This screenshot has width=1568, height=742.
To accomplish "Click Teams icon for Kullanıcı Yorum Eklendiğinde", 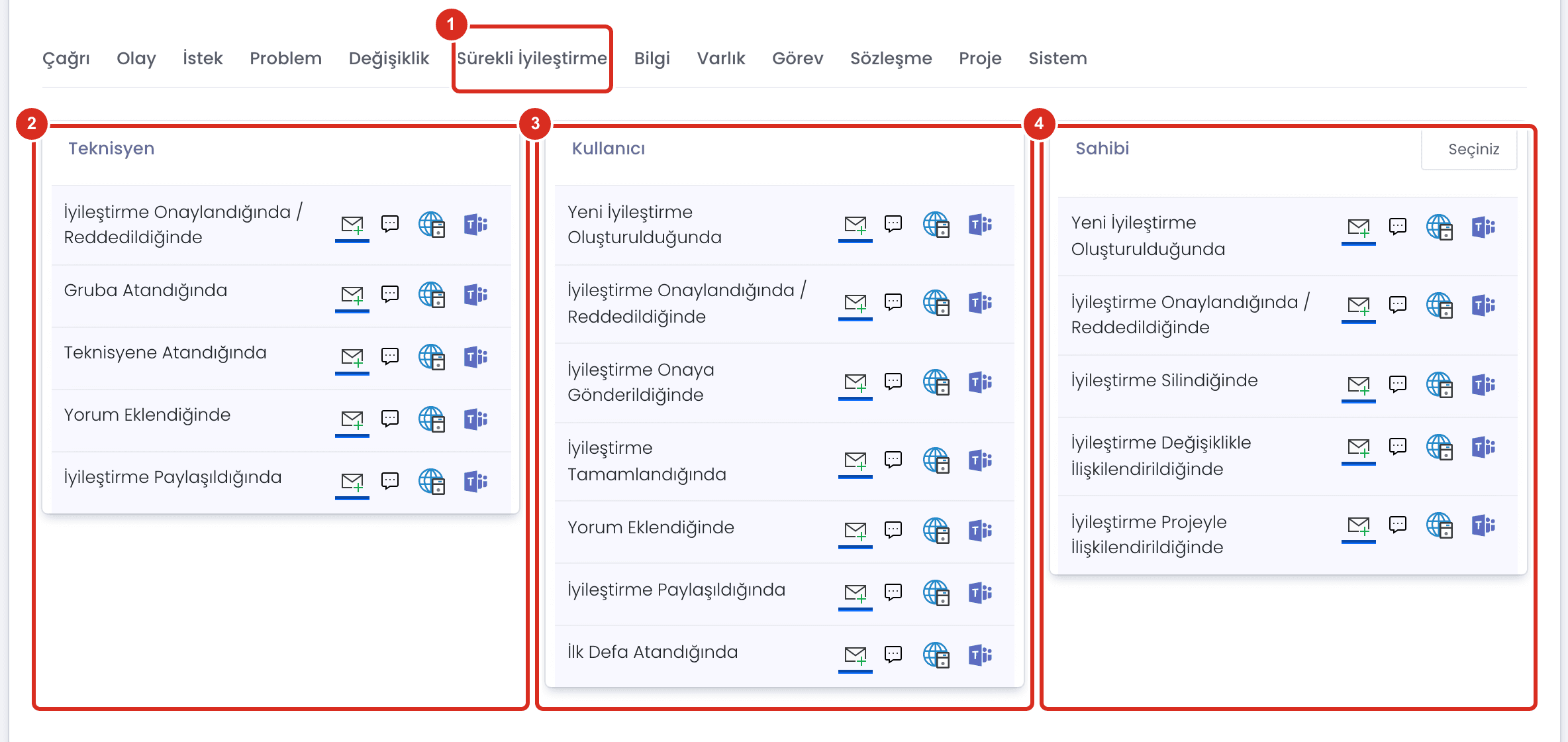I will click(980, 531).
